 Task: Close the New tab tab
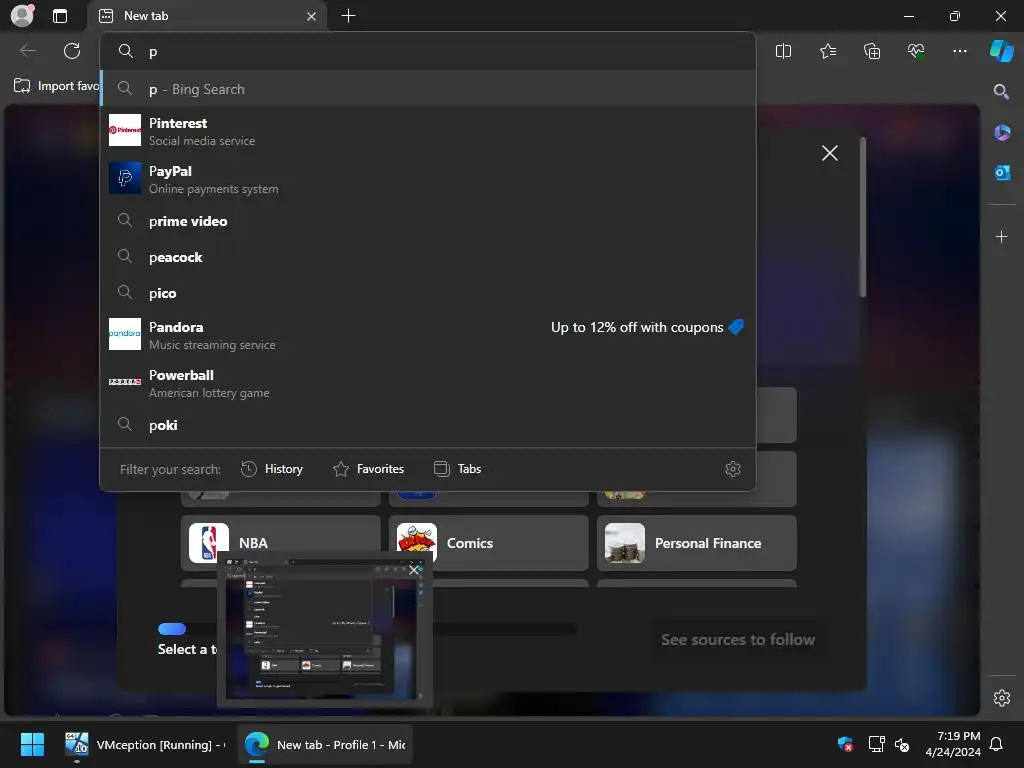pos(312,16)
